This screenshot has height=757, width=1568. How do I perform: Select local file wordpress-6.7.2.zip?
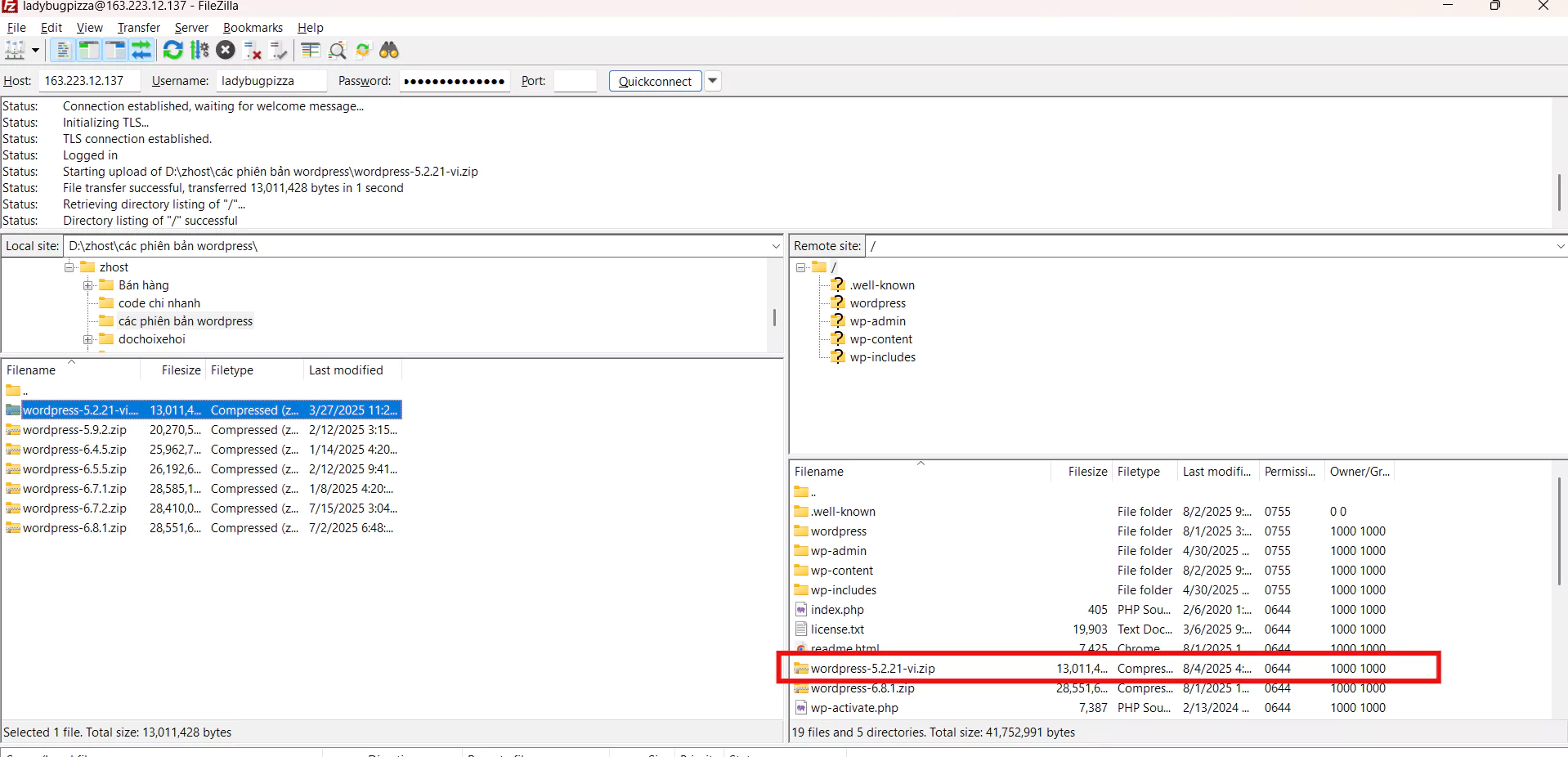click(203, 508)
